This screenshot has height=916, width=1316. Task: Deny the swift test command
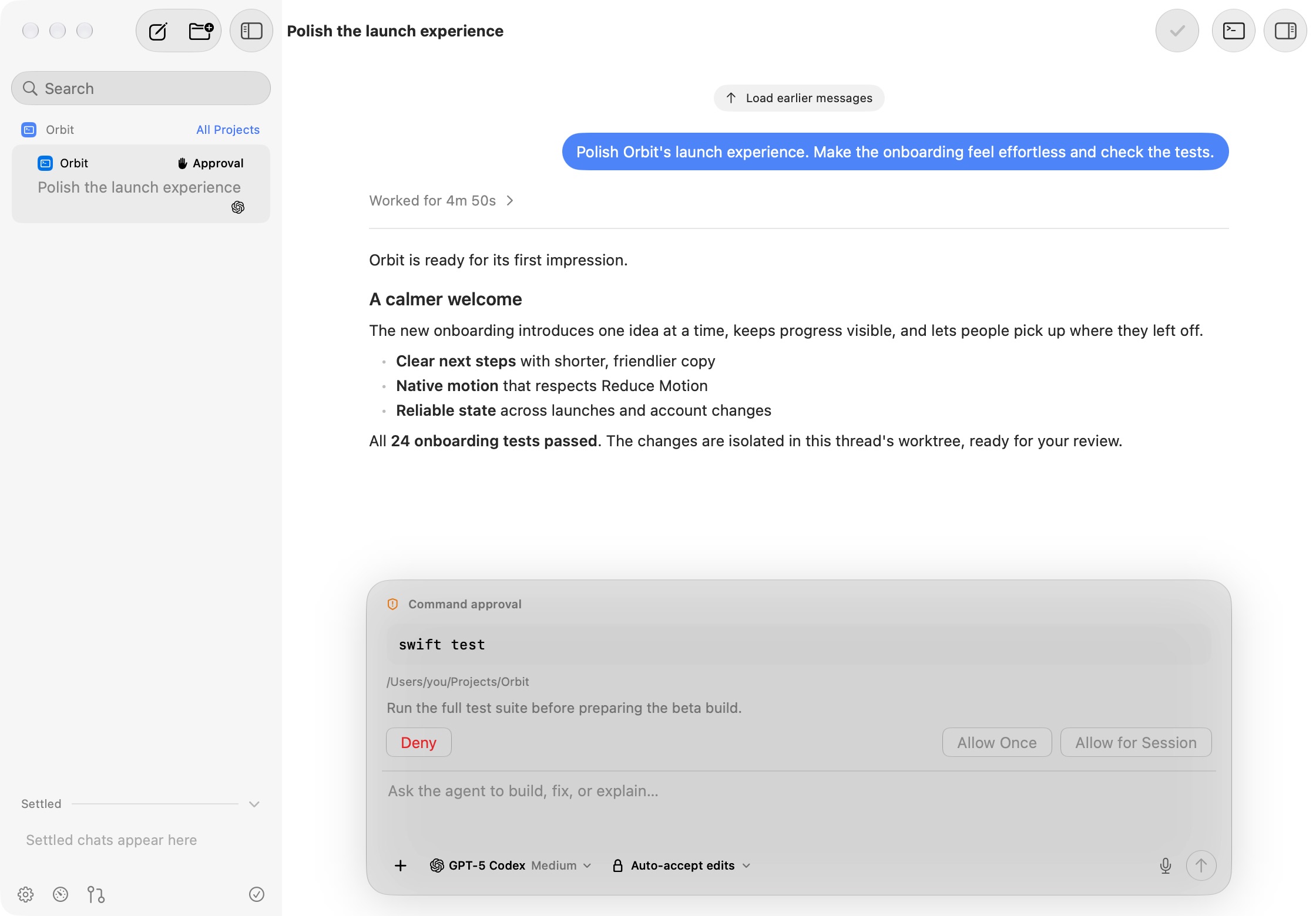(419, 743)
